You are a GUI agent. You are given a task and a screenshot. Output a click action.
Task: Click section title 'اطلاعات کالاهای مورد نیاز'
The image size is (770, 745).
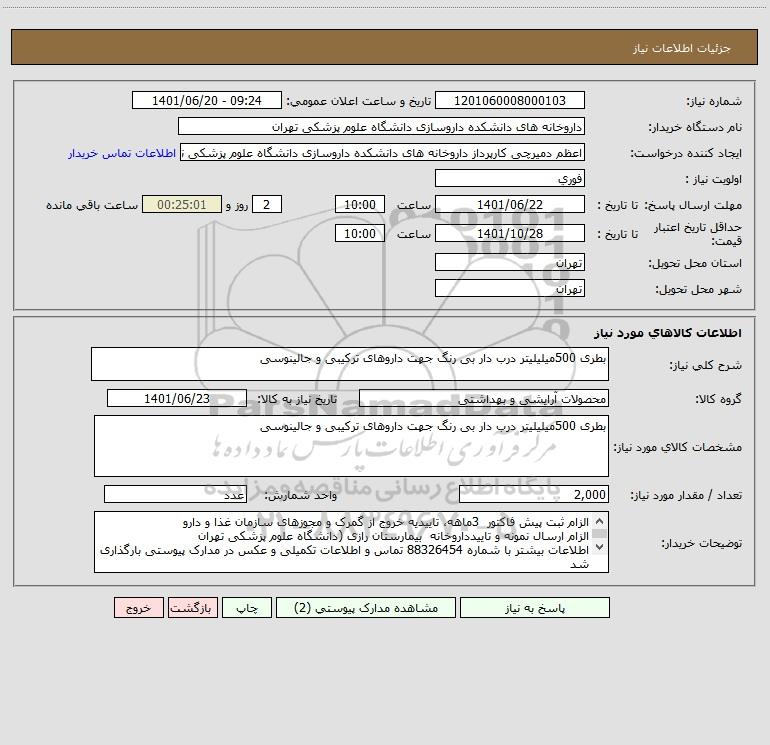(x=668, y=332)
